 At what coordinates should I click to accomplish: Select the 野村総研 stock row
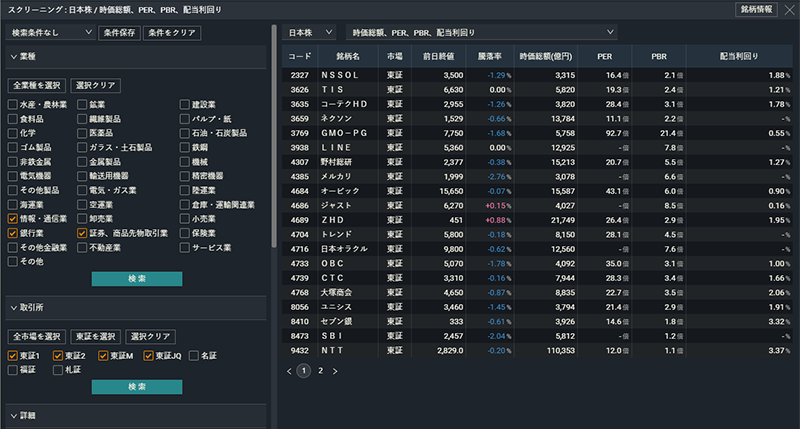537,162
